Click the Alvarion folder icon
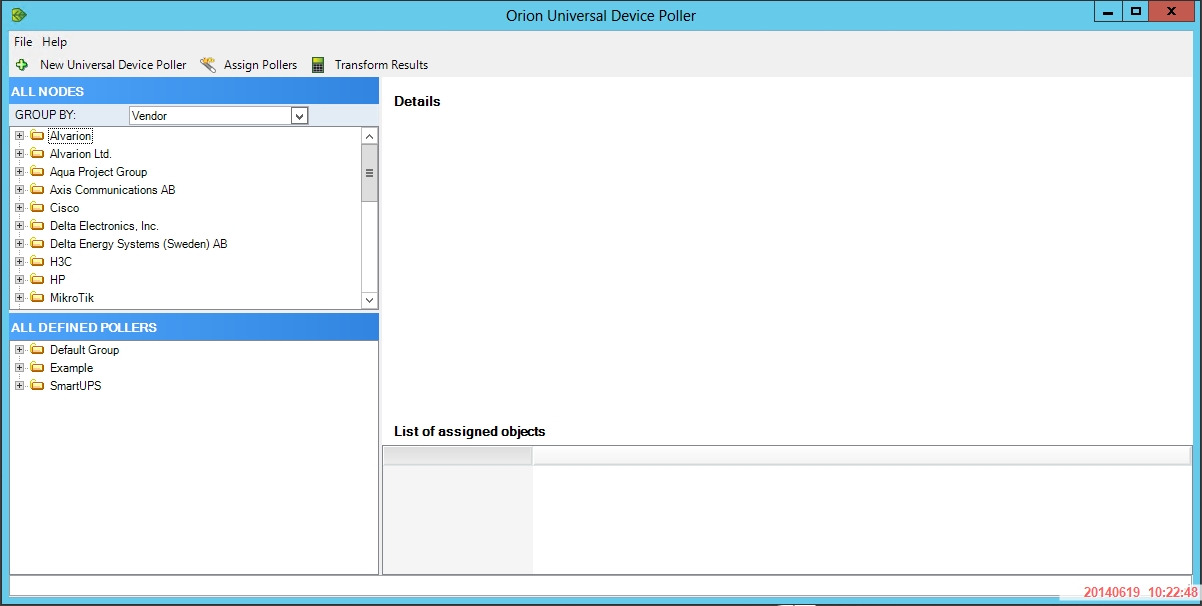This screenshot has height=606, width=1202. click(x=37, y=136)
